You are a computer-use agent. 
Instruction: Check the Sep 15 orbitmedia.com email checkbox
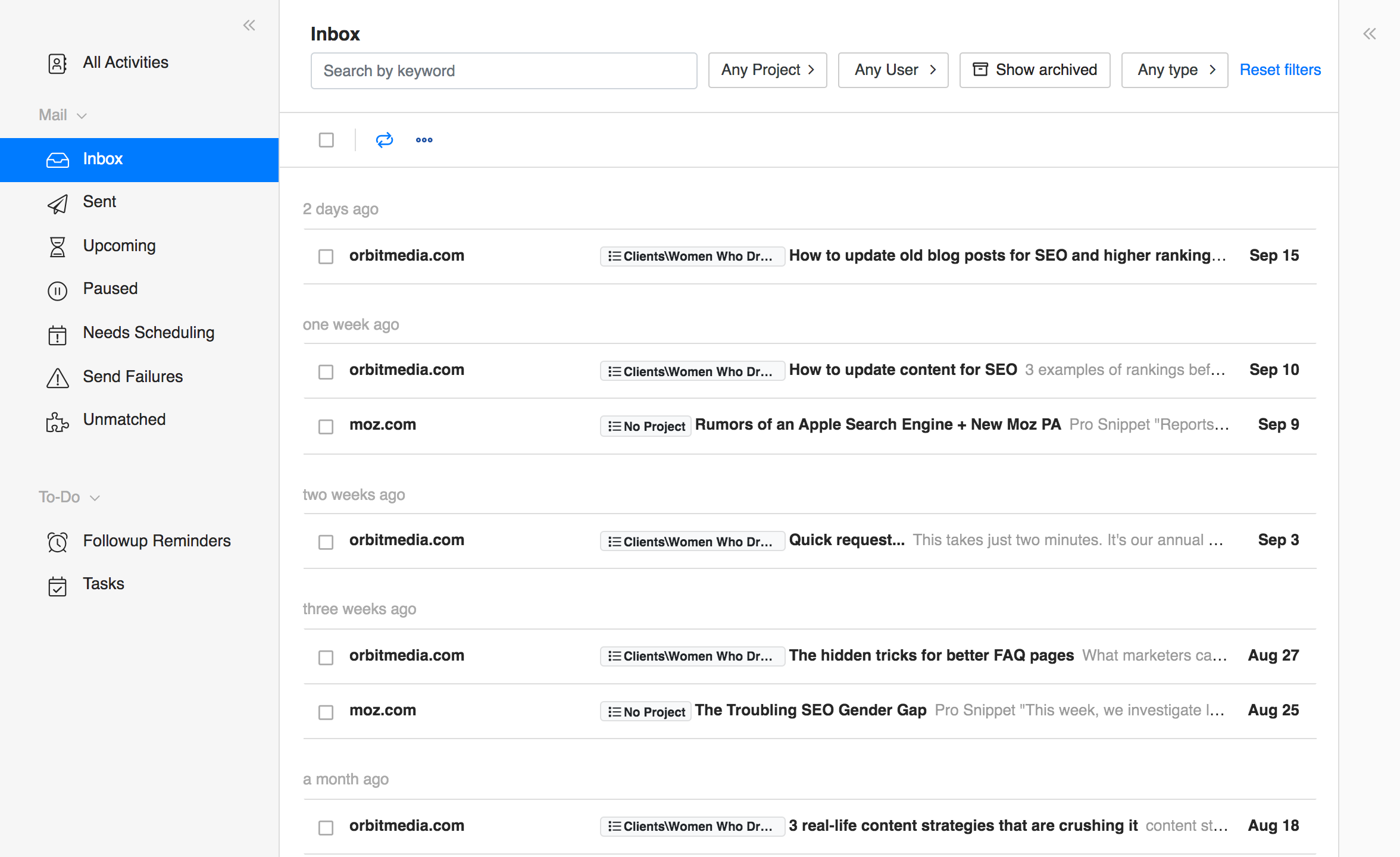326,257
